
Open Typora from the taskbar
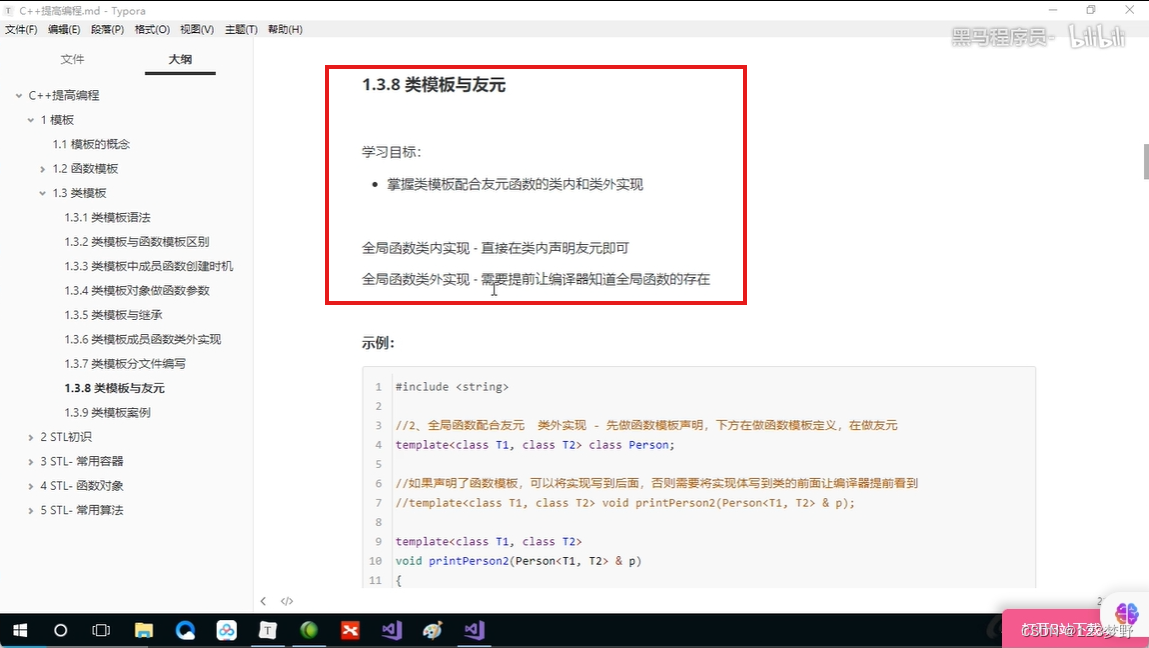click(x=267, y=630)
